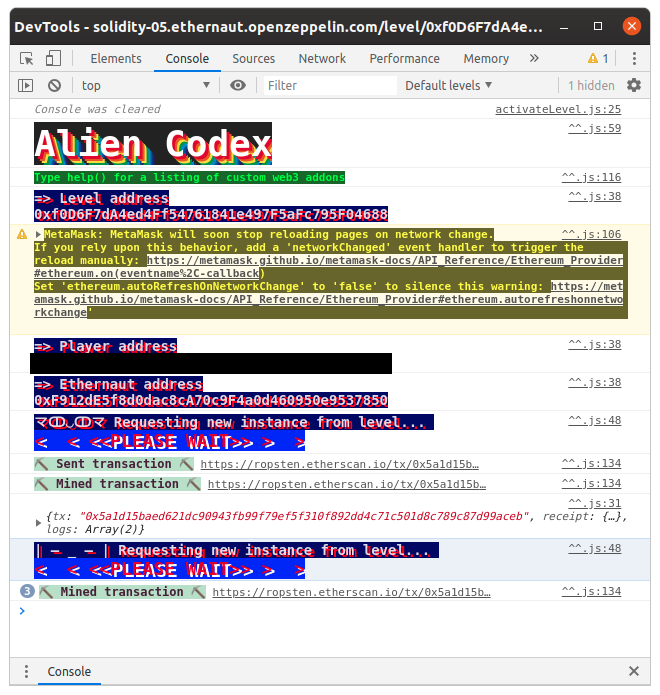
Task: Click the MetaMask warning triangle icon
Action: coord(22,234)
